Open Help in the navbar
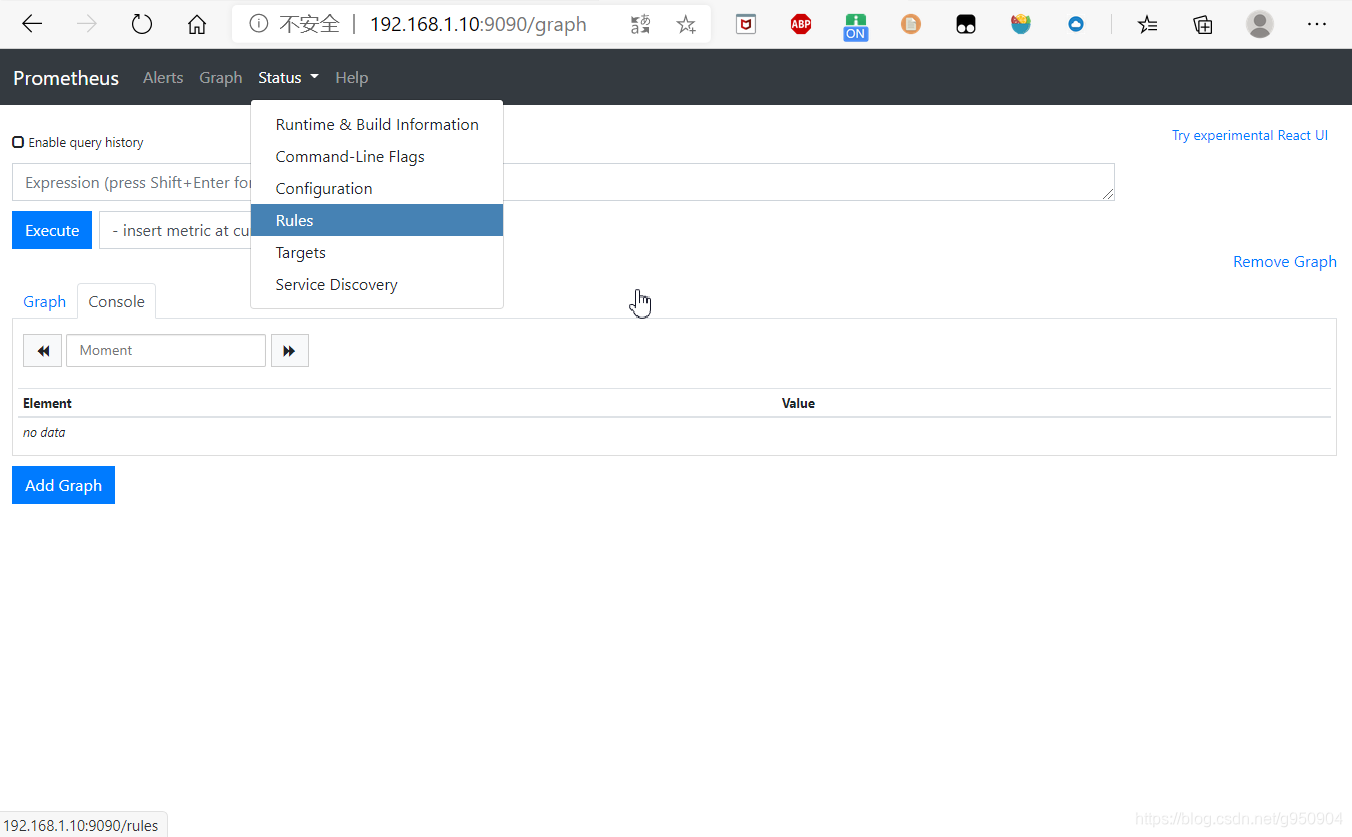 [x=352, y=77]
